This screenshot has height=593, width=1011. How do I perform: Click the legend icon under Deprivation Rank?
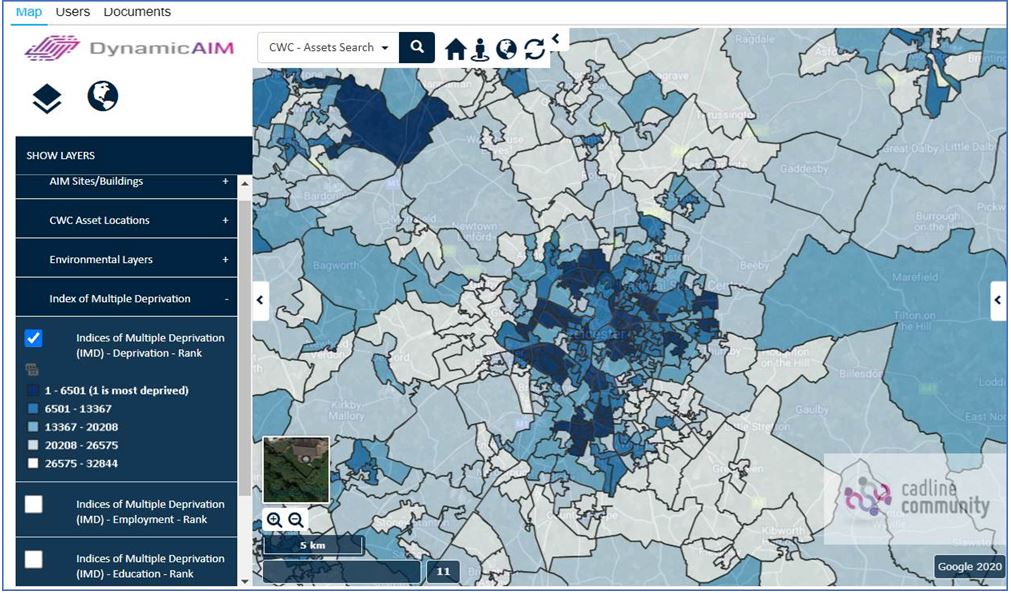tap(32, 369)
